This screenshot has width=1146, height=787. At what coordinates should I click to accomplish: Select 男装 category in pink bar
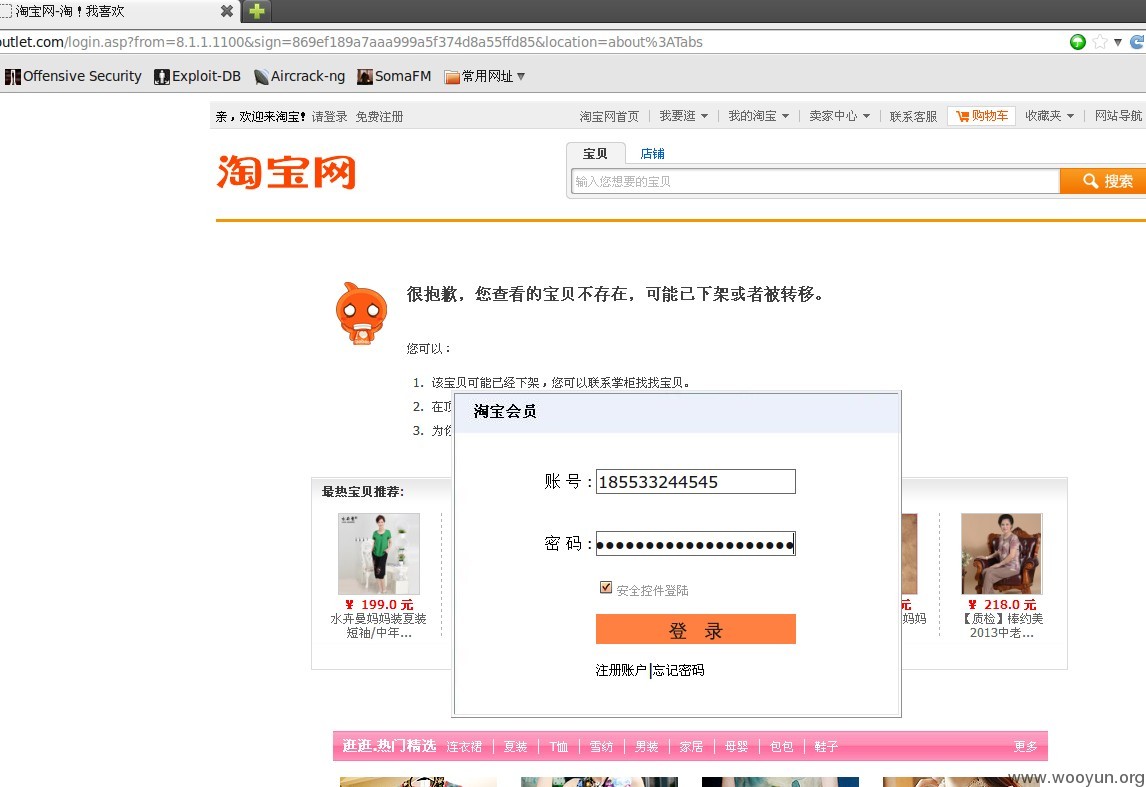coord(647,747)
